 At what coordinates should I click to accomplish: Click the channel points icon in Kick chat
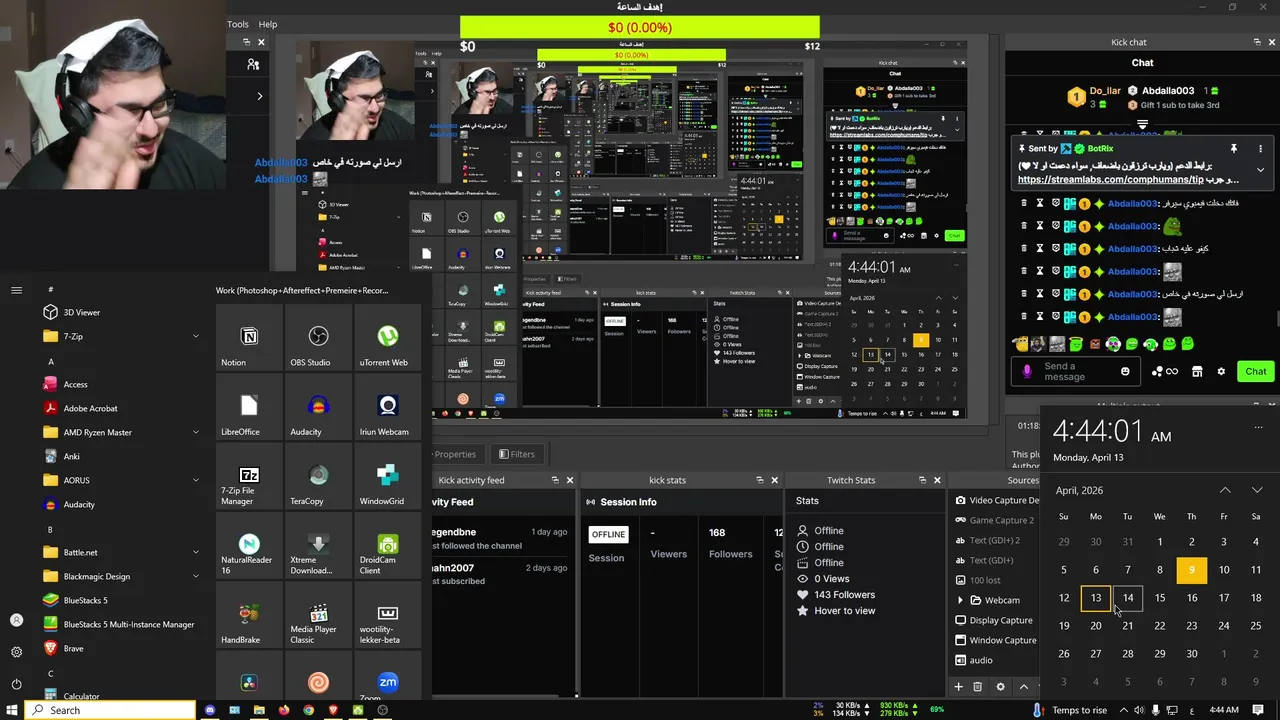click(x=1164, y=371)
